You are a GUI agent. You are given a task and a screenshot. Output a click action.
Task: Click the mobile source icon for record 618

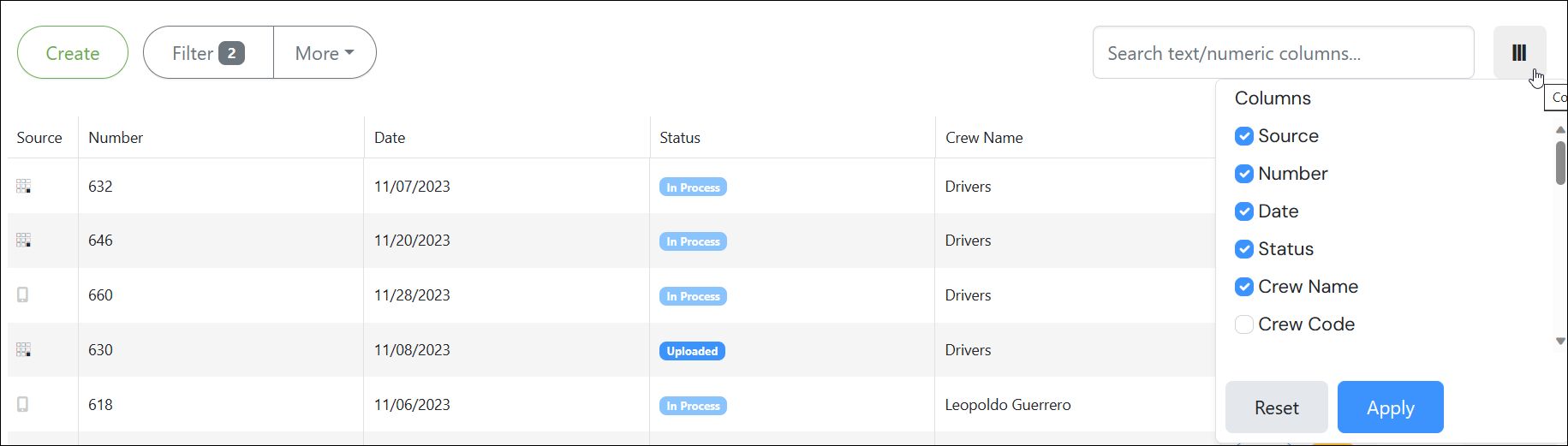pyautogui.click(x=23, y=405)
